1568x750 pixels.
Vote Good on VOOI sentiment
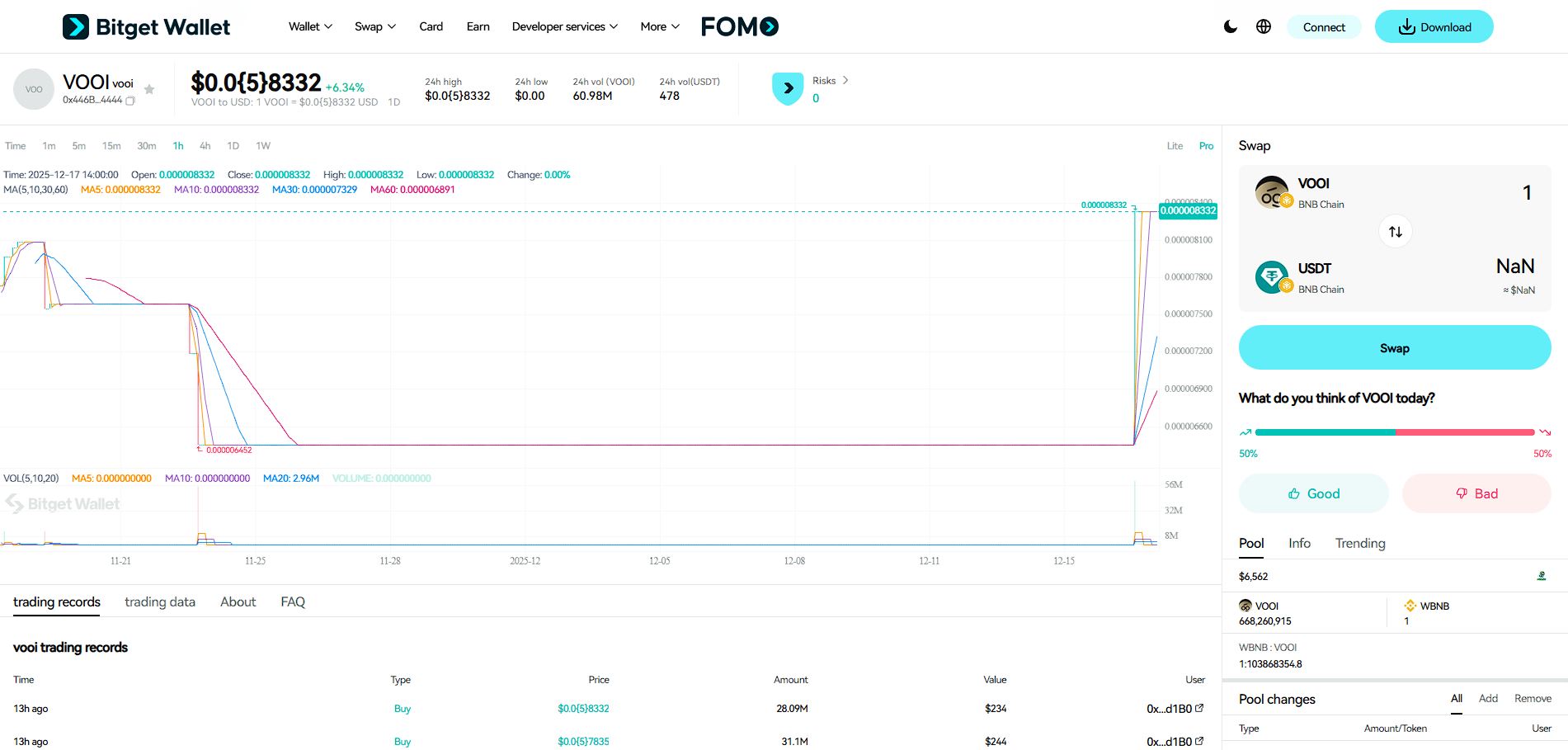(1313, 493)
